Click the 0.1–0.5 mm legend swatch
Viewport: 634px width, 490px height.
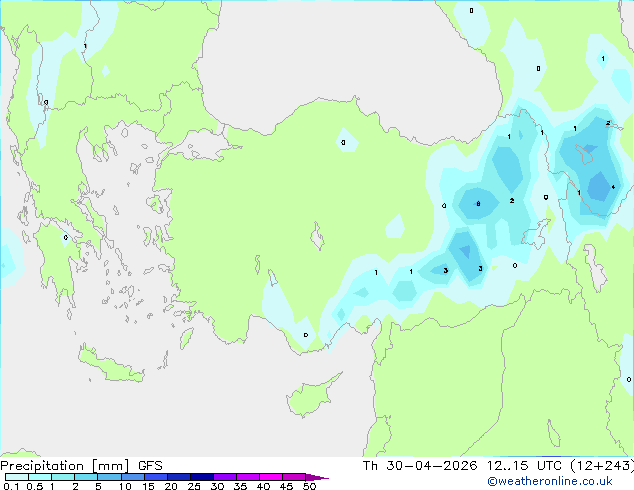(17, 477)
